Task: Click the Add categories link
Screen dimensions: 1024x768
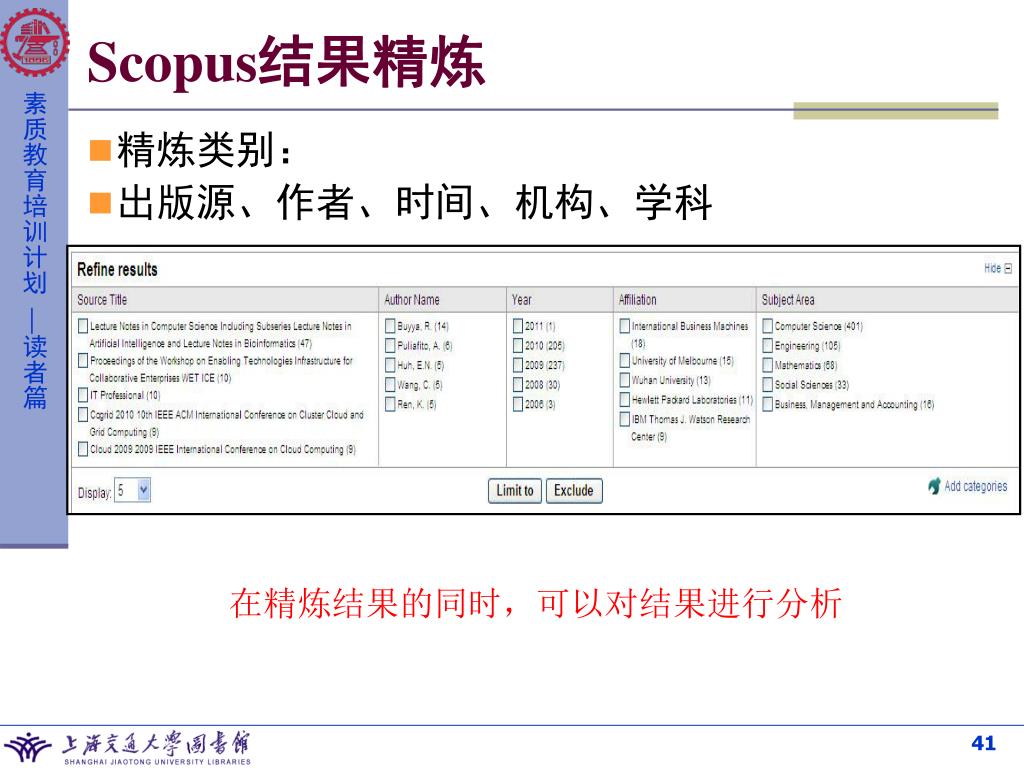Action: pos(976,486)
